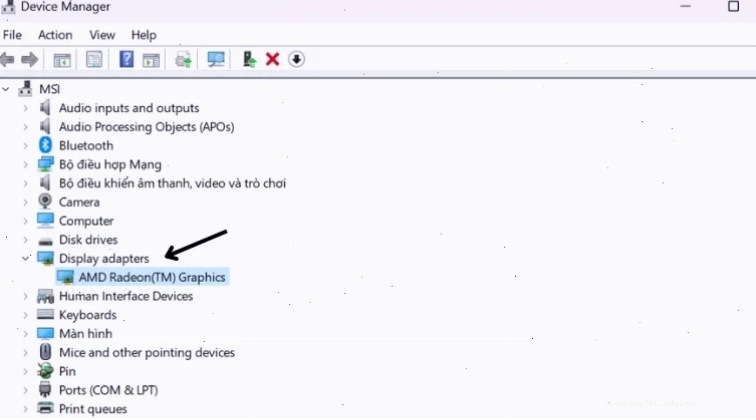Click the Audio Processing Objects speaker icon
Viewport: 756px width, 420px height.
pyautogui.click(x=45, y=126)
